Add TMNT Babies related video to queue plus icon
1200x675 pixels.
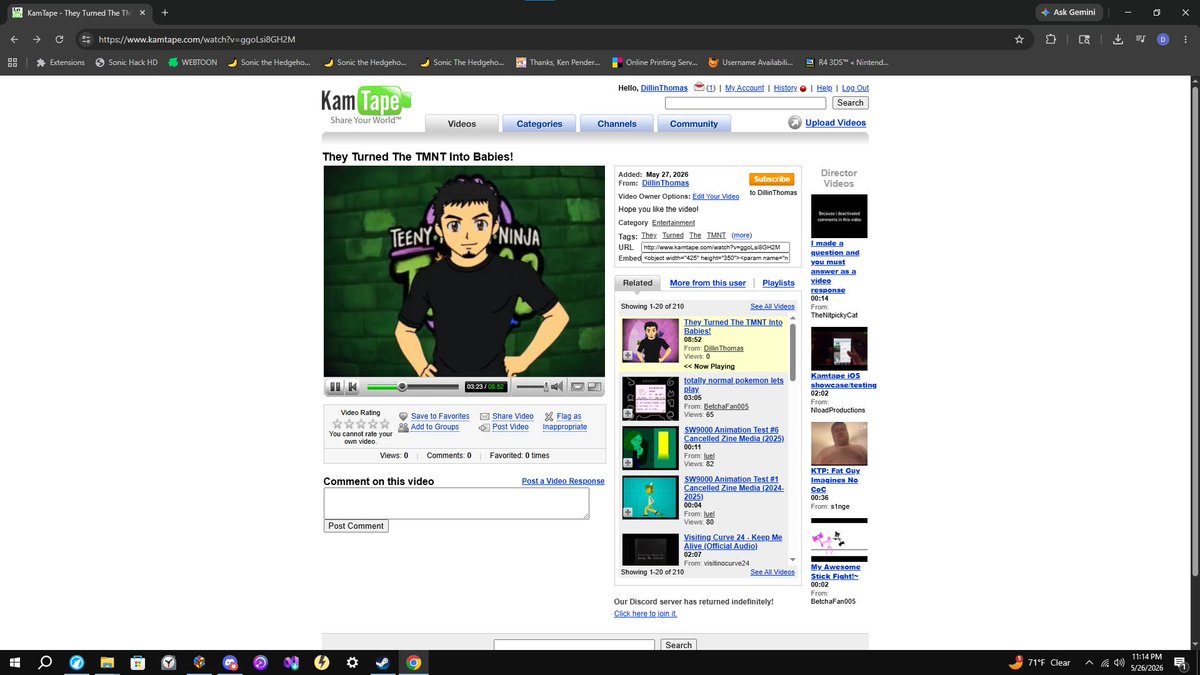(627, 356)
